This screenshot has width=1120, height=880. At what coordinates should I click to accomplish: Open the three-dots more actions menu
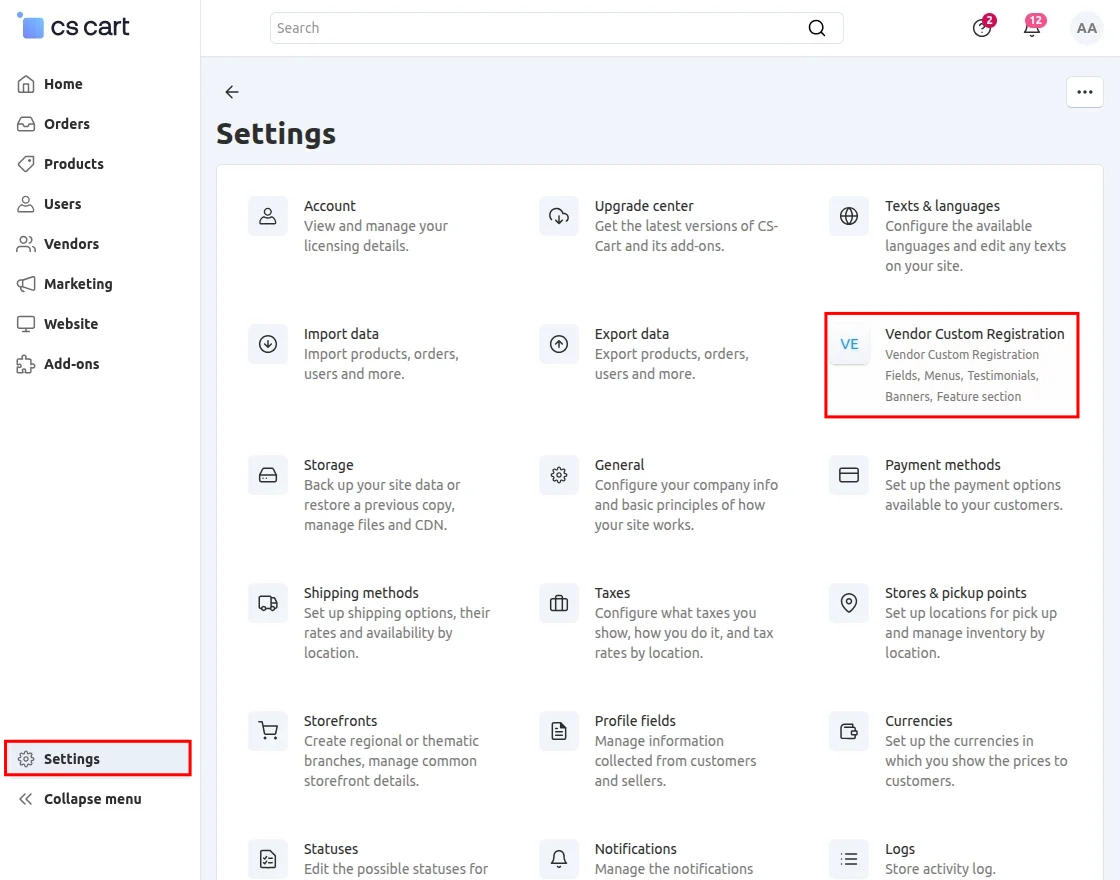(1084, 92)
